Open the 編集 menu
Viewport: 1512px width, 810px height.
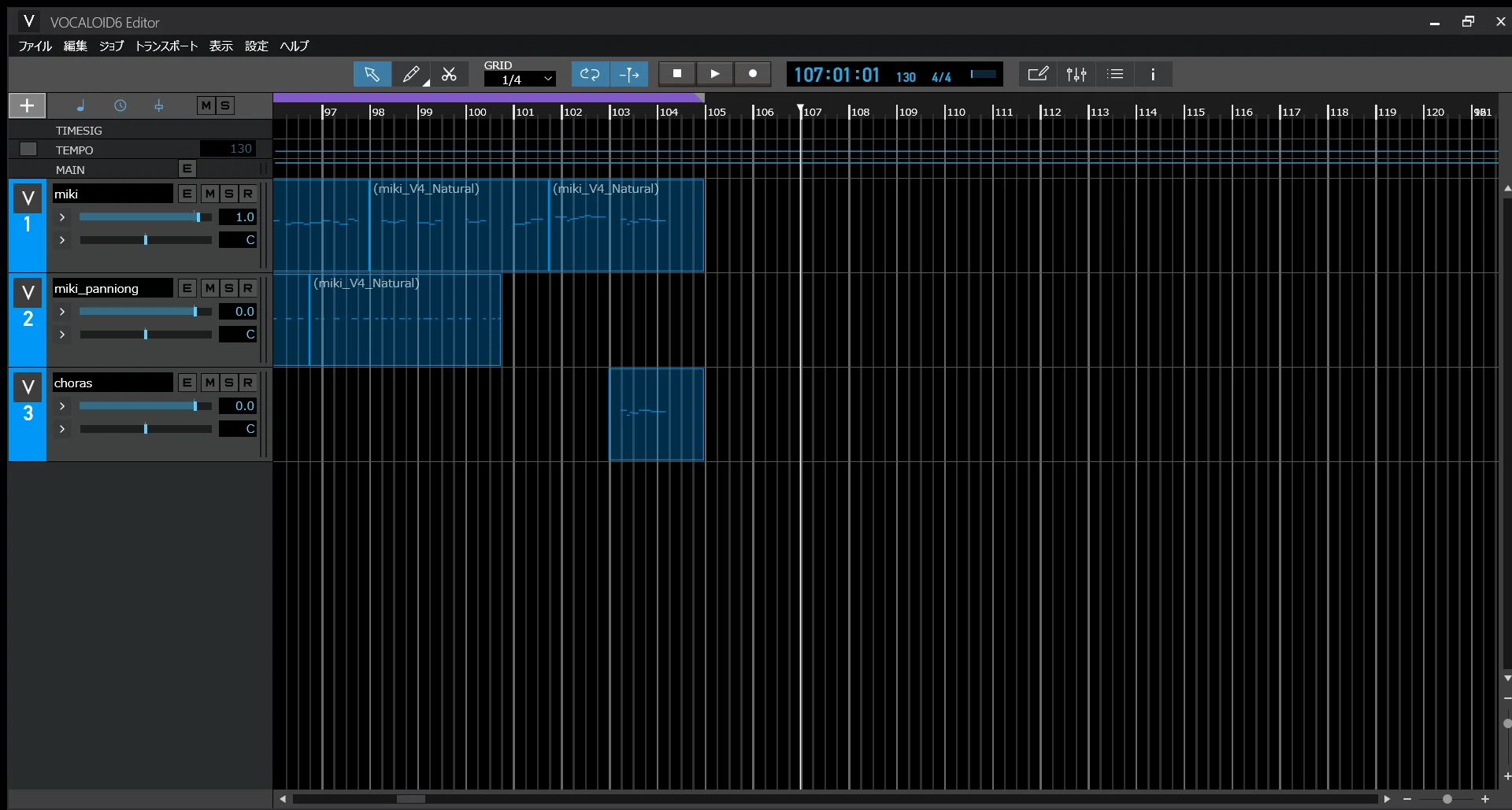76,46
